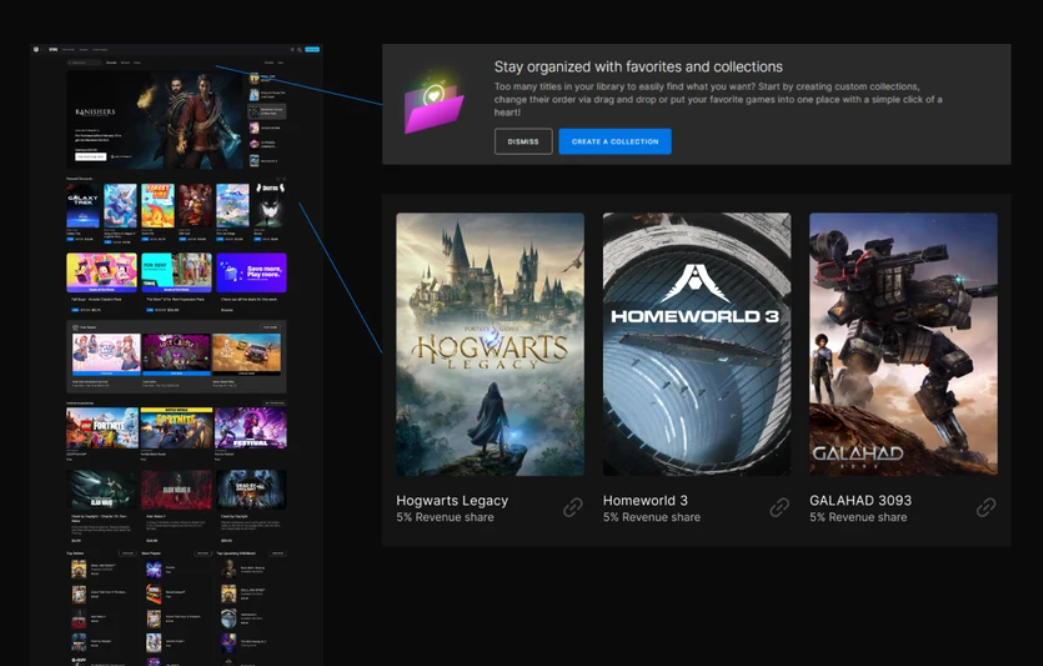Screen dimensions: 1043x666
Task: Select the first game in the hero sidebar list
Action: coord(267,79)
